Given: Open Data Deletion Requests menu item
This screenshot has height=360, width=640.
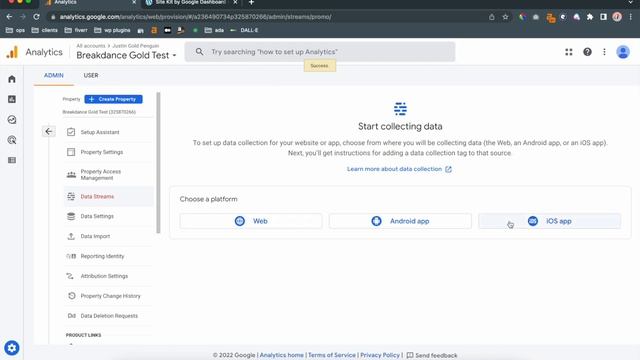Looking at the screenshot, I should click(109, 316).
